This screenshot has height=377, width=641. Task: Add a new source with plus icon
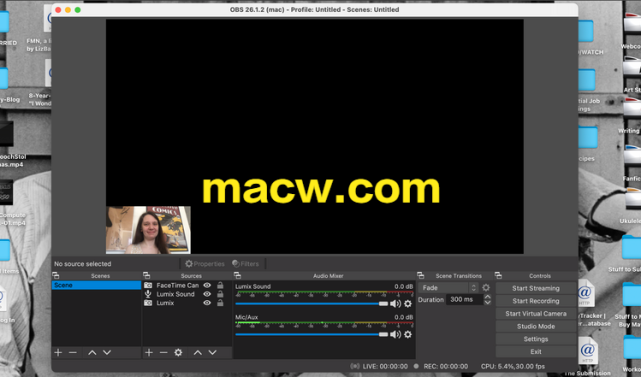coord(149,352)
